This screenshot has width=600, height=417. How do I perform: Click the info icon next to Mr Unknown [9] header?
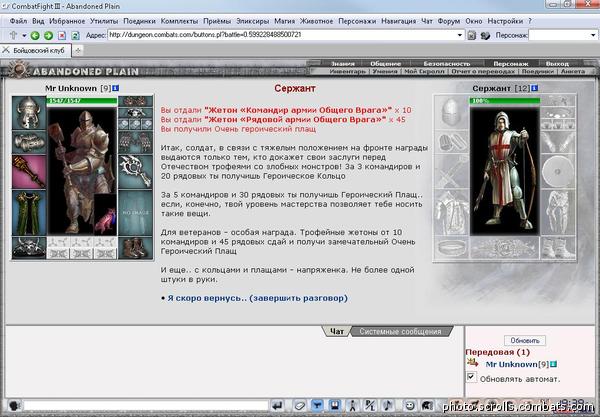(116, 88)
